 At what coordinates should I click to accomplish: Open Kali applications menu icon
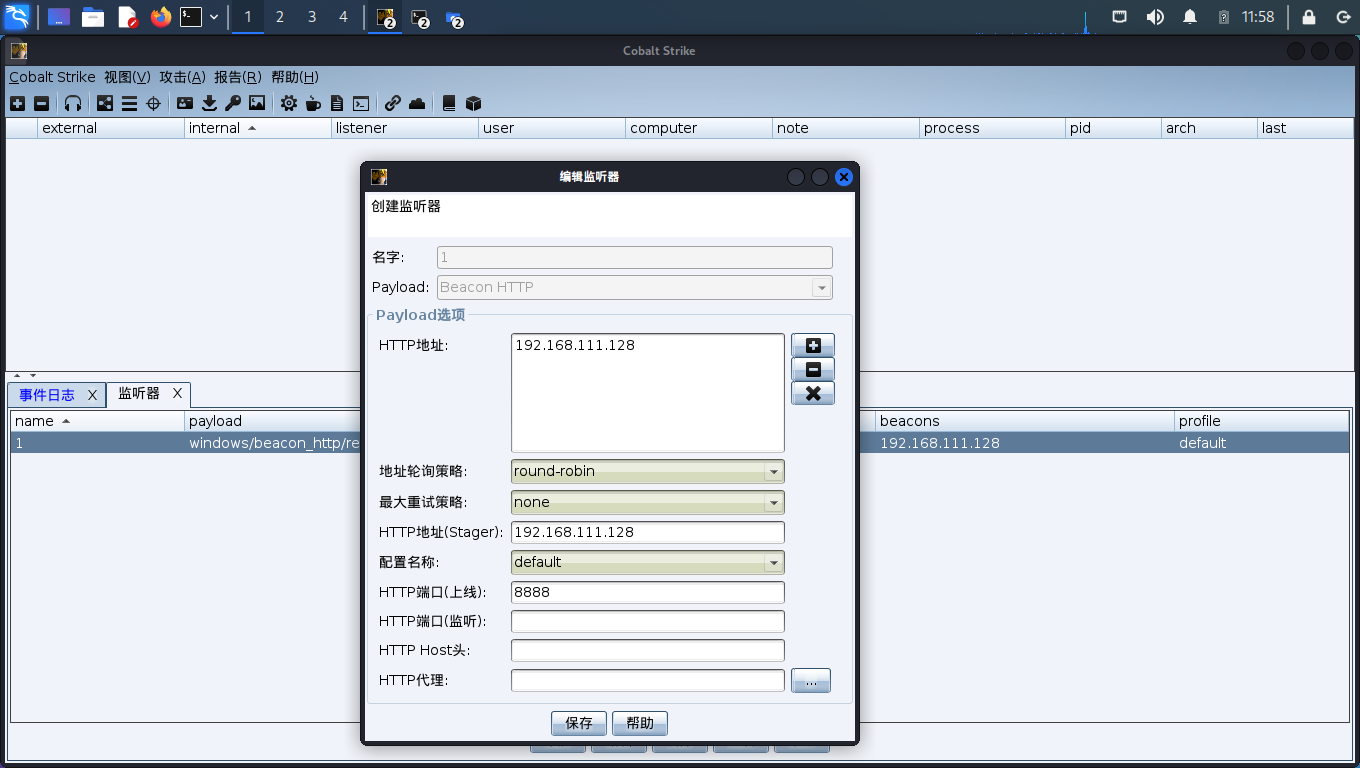coord(17,16)
